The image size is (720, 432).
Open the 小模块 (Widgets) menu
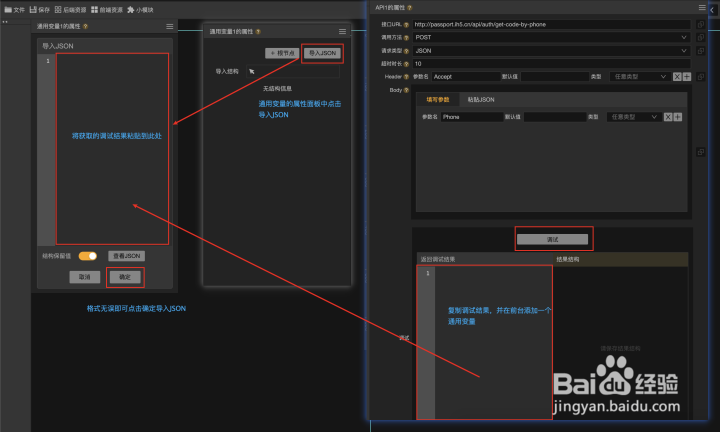[140, 10]
